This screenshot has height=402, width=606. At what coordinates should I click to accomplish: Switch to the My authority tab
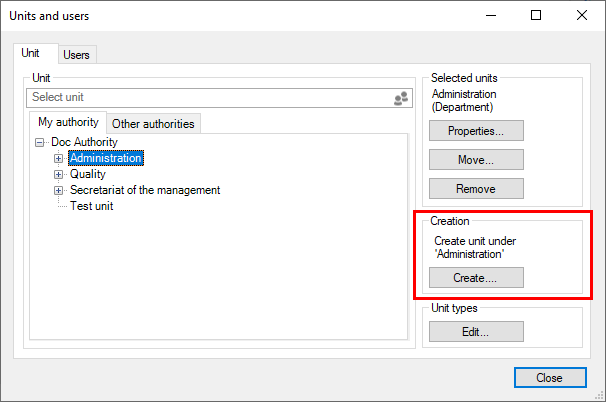pos(66,123)
